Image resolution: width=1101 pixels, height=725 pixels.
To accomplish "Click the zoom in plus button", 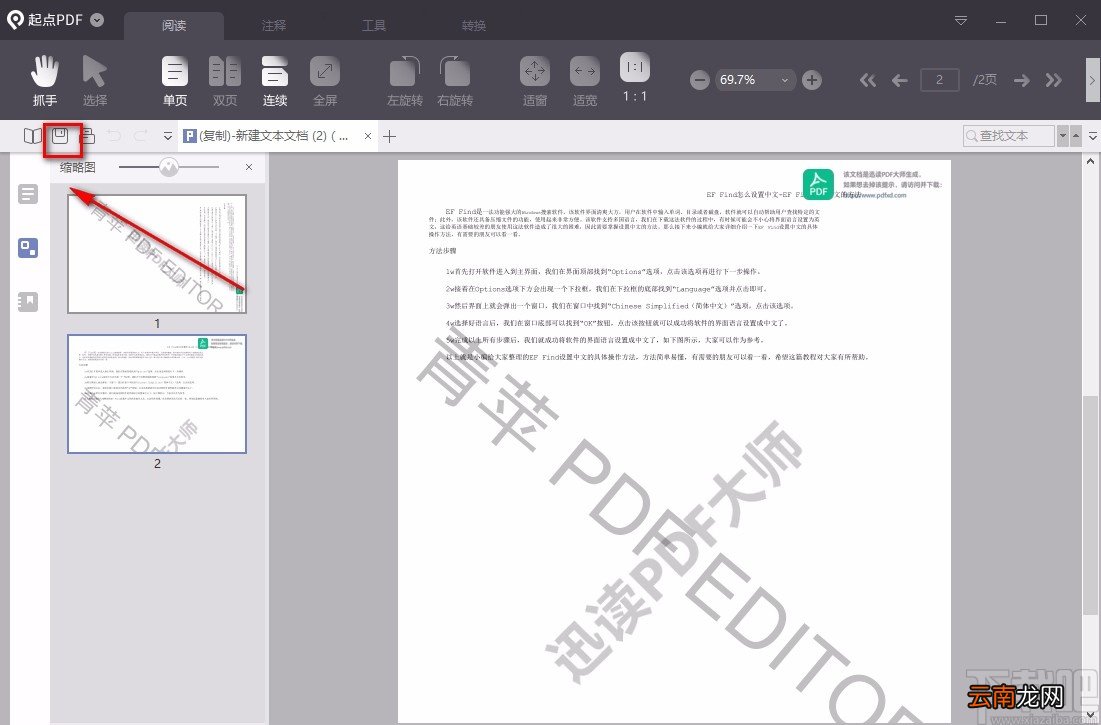I will [812, 80].
